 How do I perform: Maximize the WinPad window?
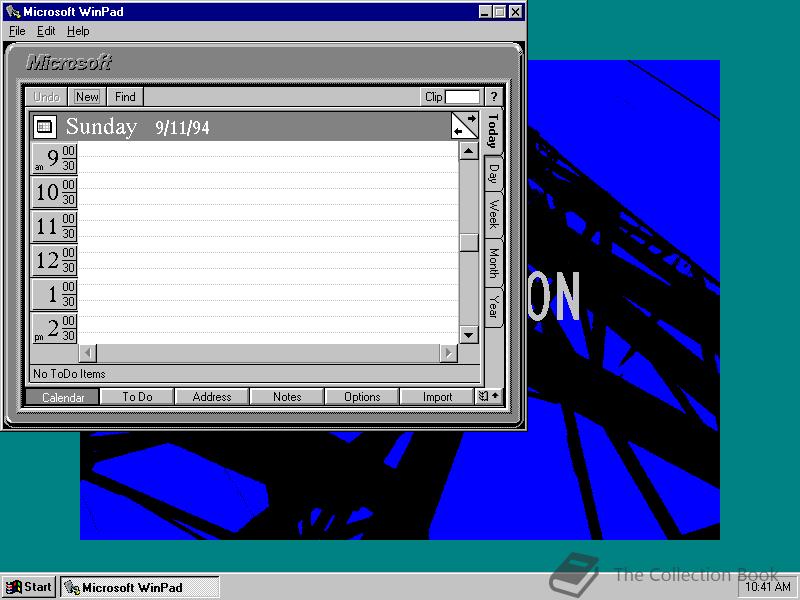click(499, 12)
